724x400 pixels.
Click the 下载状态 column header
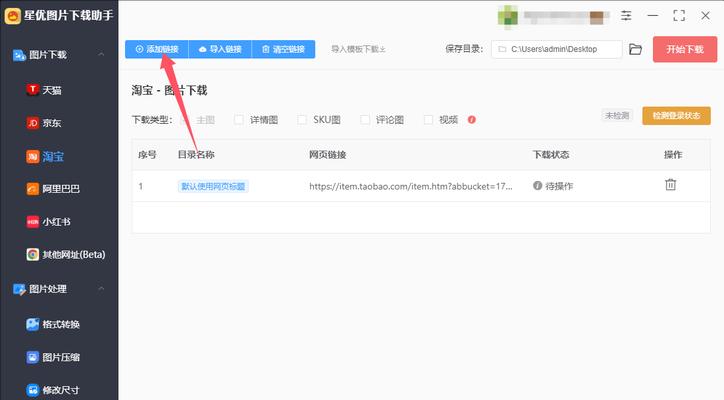point(551,155)
